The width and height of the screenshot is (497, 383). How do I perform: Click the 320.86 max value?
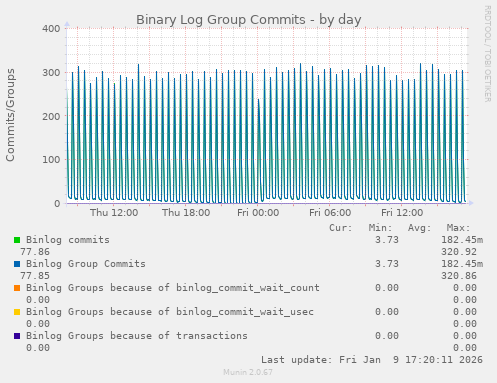pyautogui.click(x=459, y=276)
